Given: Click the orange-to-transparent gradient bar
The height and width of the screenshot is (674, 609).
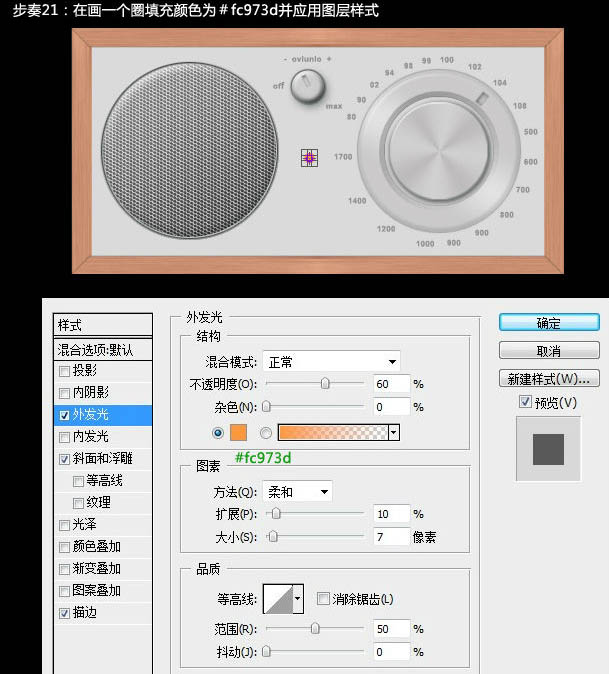Looking at the screenshot, I should (333, 433).
